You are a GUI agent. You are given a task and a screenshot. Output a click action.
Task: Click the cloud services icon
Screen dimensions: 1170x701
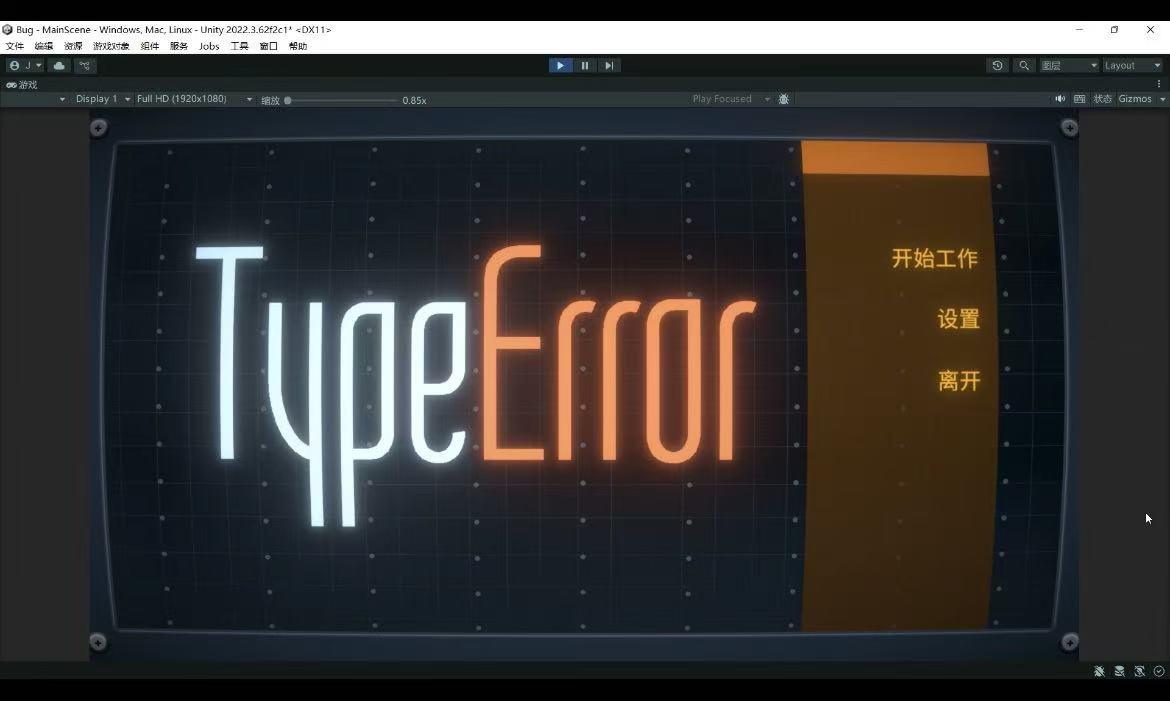click(59, 66)
